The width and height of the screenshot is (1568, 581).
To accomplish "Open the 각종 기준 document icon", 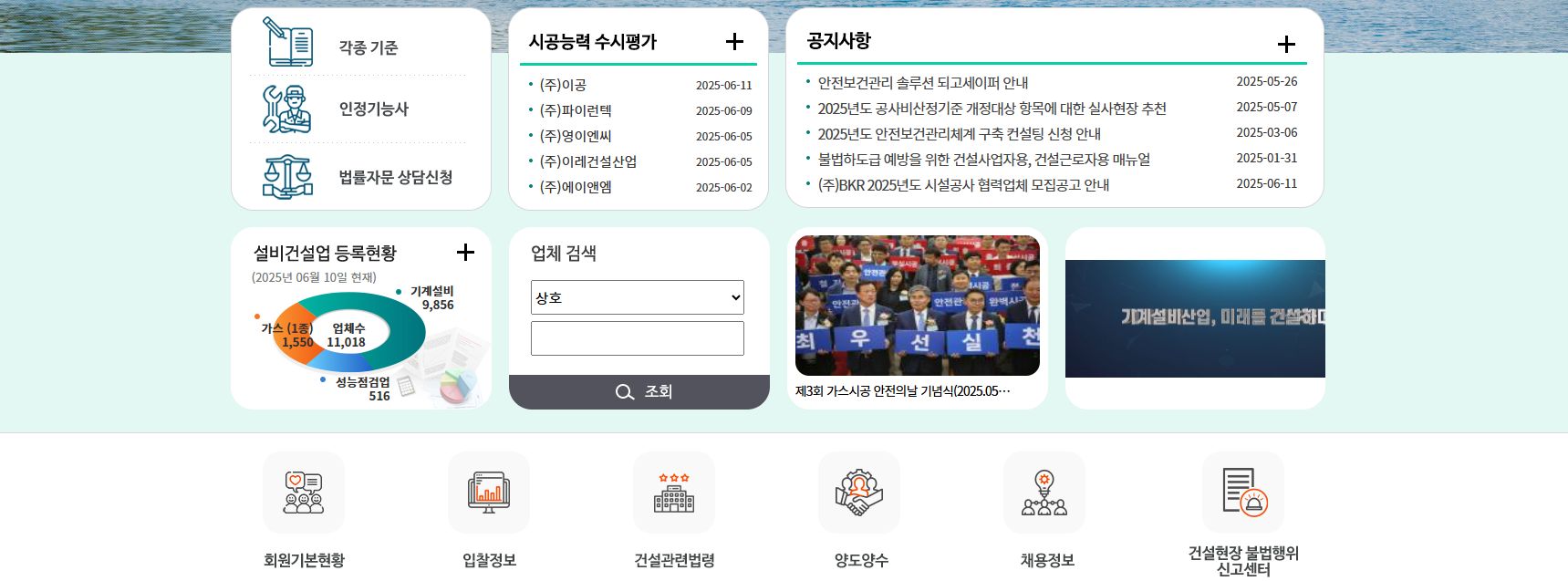I will [x=287, y=41].
